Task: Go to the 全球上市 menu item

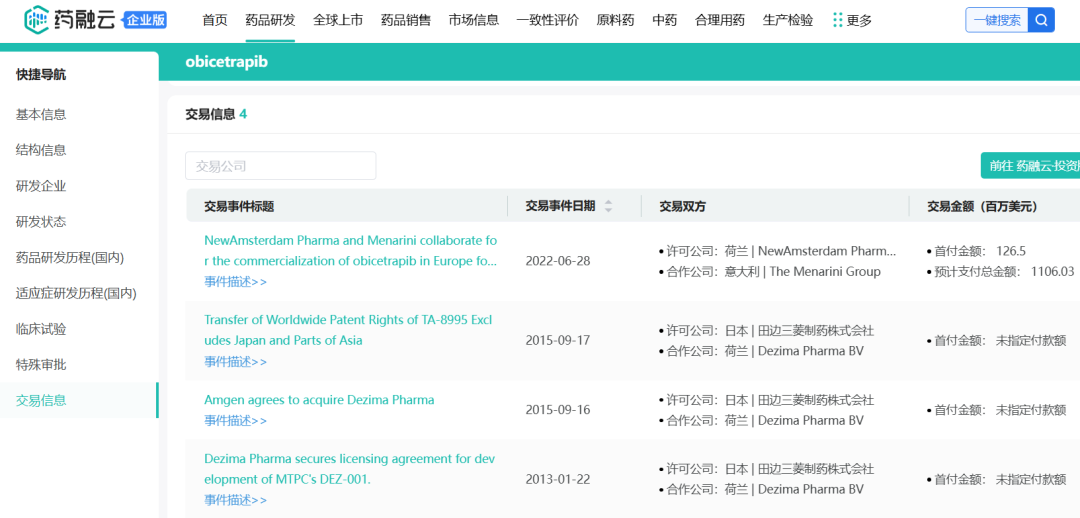Action: click(x=338, y=20)
